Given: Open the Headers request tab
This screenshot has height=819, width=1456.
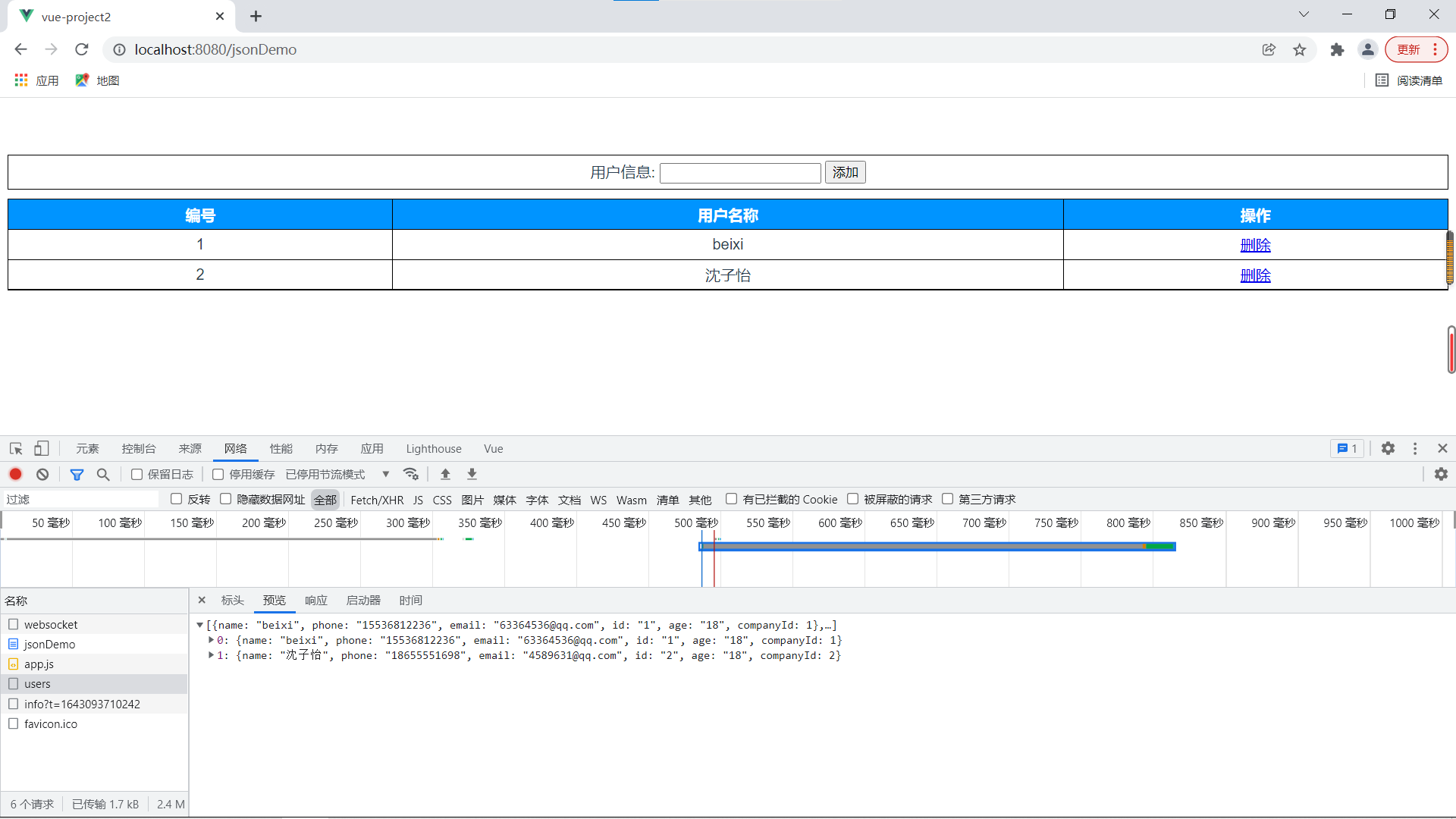Looking at the screenshot, I should pyautogui.click(x=232, y=600).
